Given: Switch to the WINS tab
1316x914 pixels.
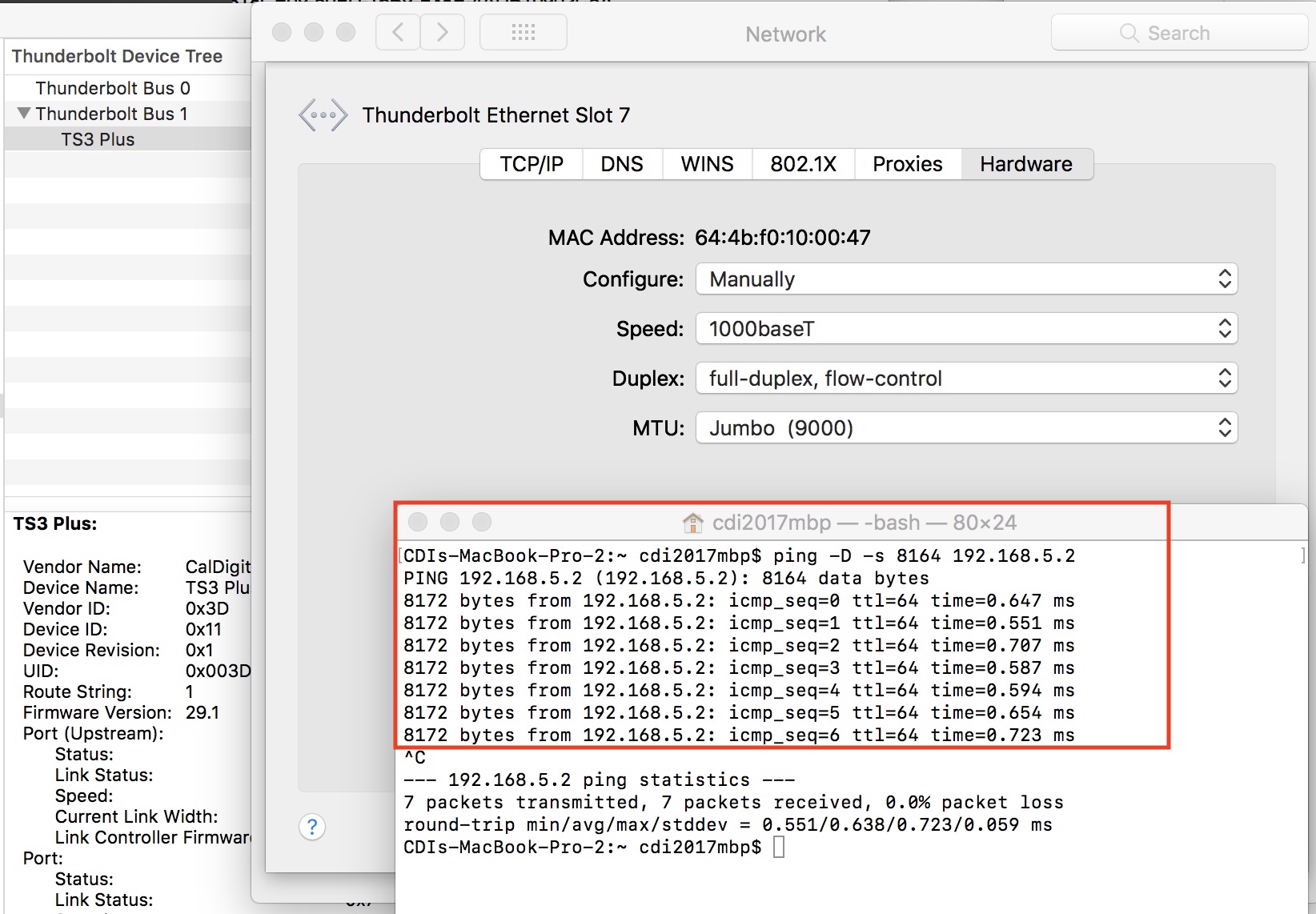Looking at the screenshot, I should (708, 164).
